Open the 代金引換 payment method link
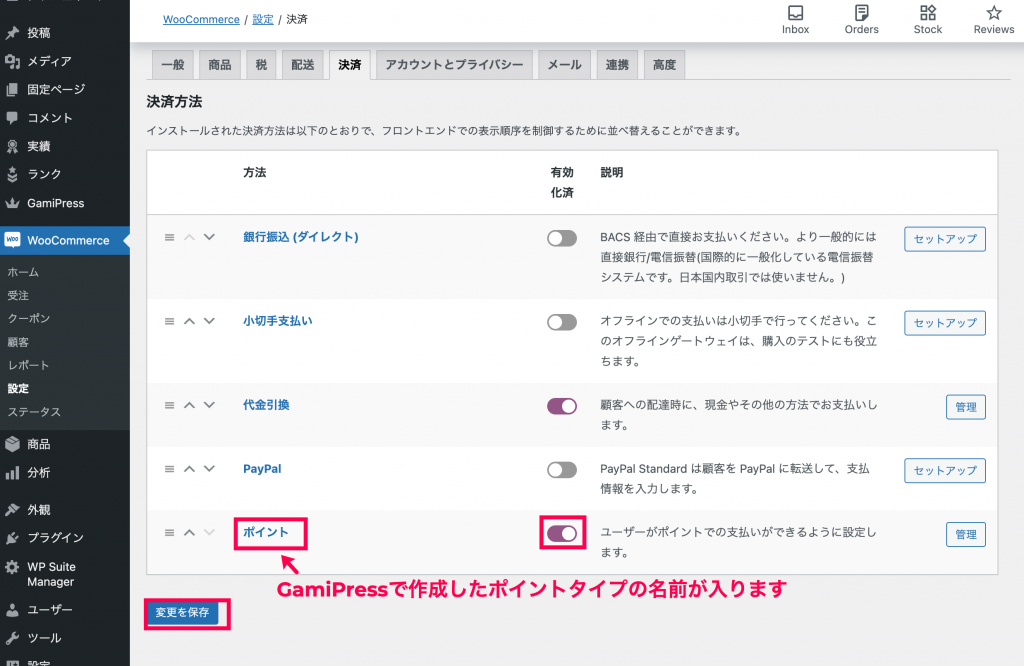The height and width of the screenshot is (666, 1024). click(266, 405)
